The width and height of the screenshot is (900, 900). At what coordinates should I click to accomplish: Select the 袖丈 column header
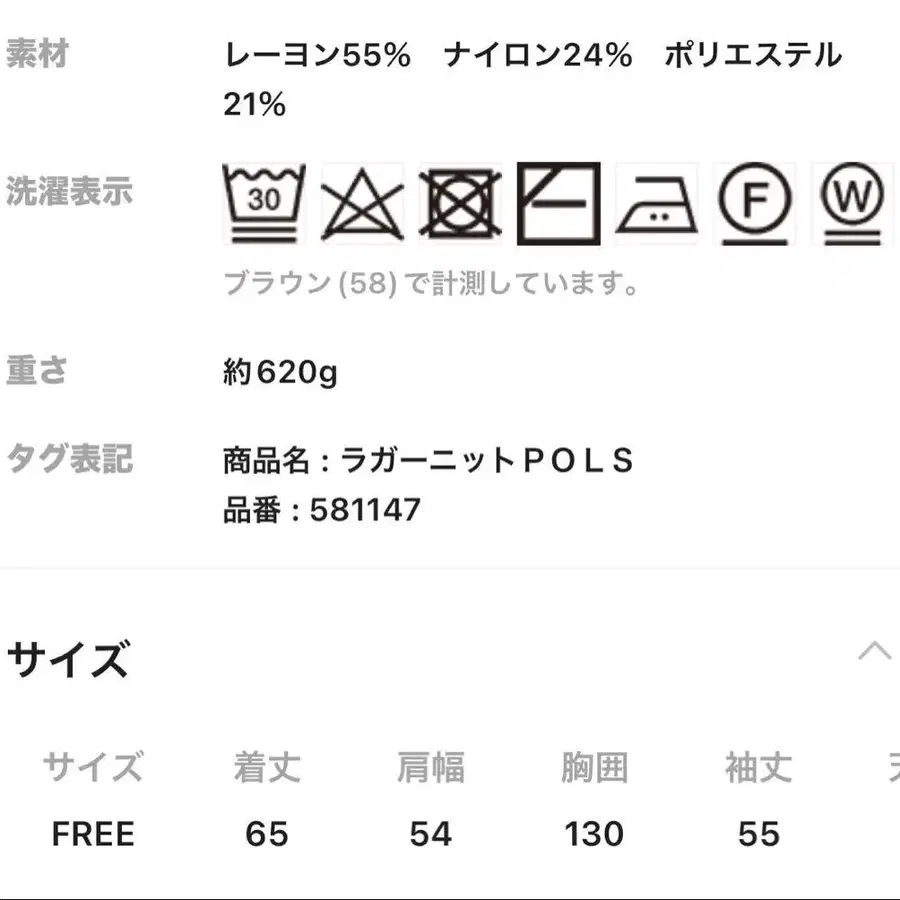coord(758,768)
